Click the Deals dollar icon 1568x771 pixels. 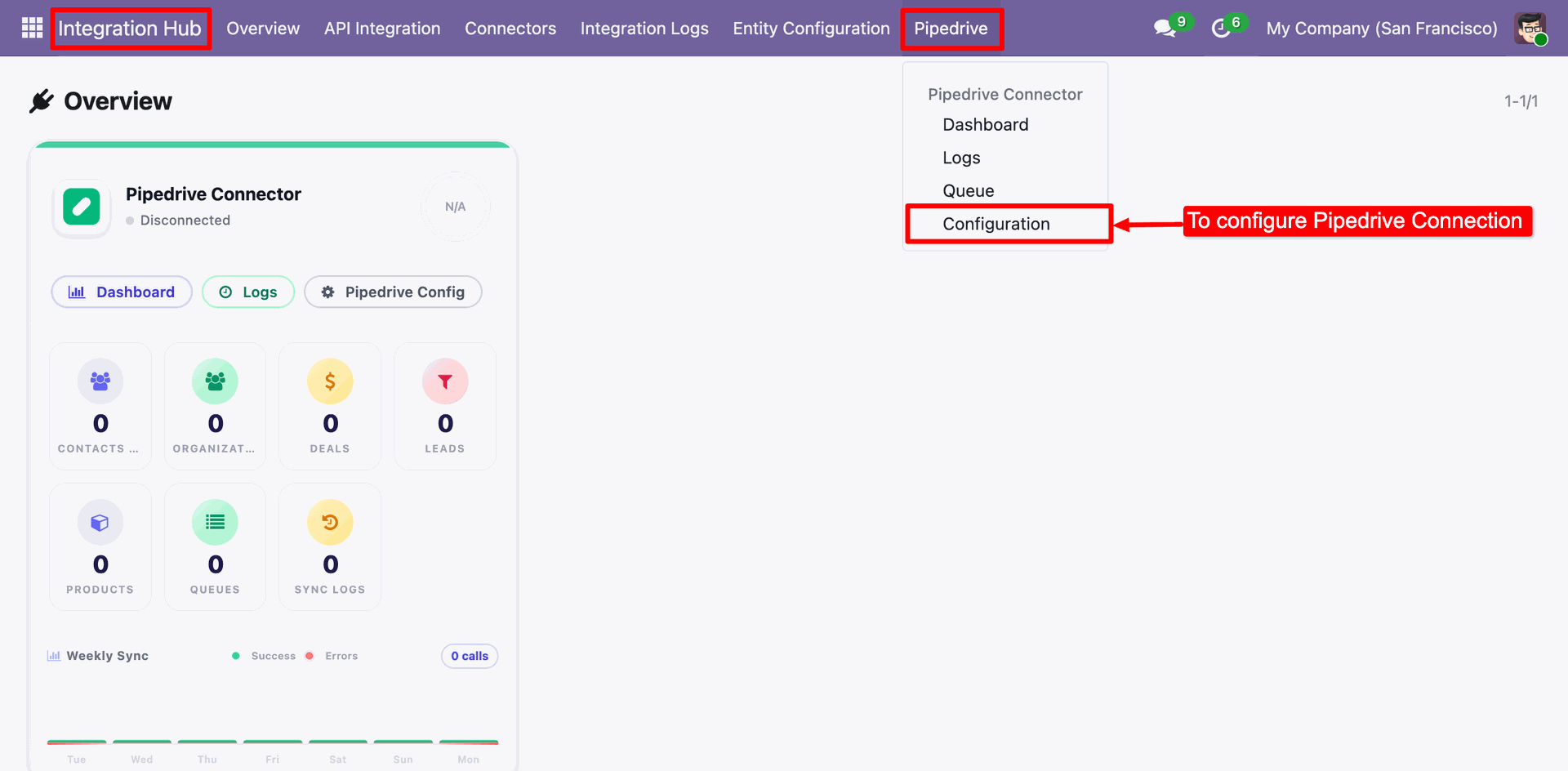[x=330, y=381]
